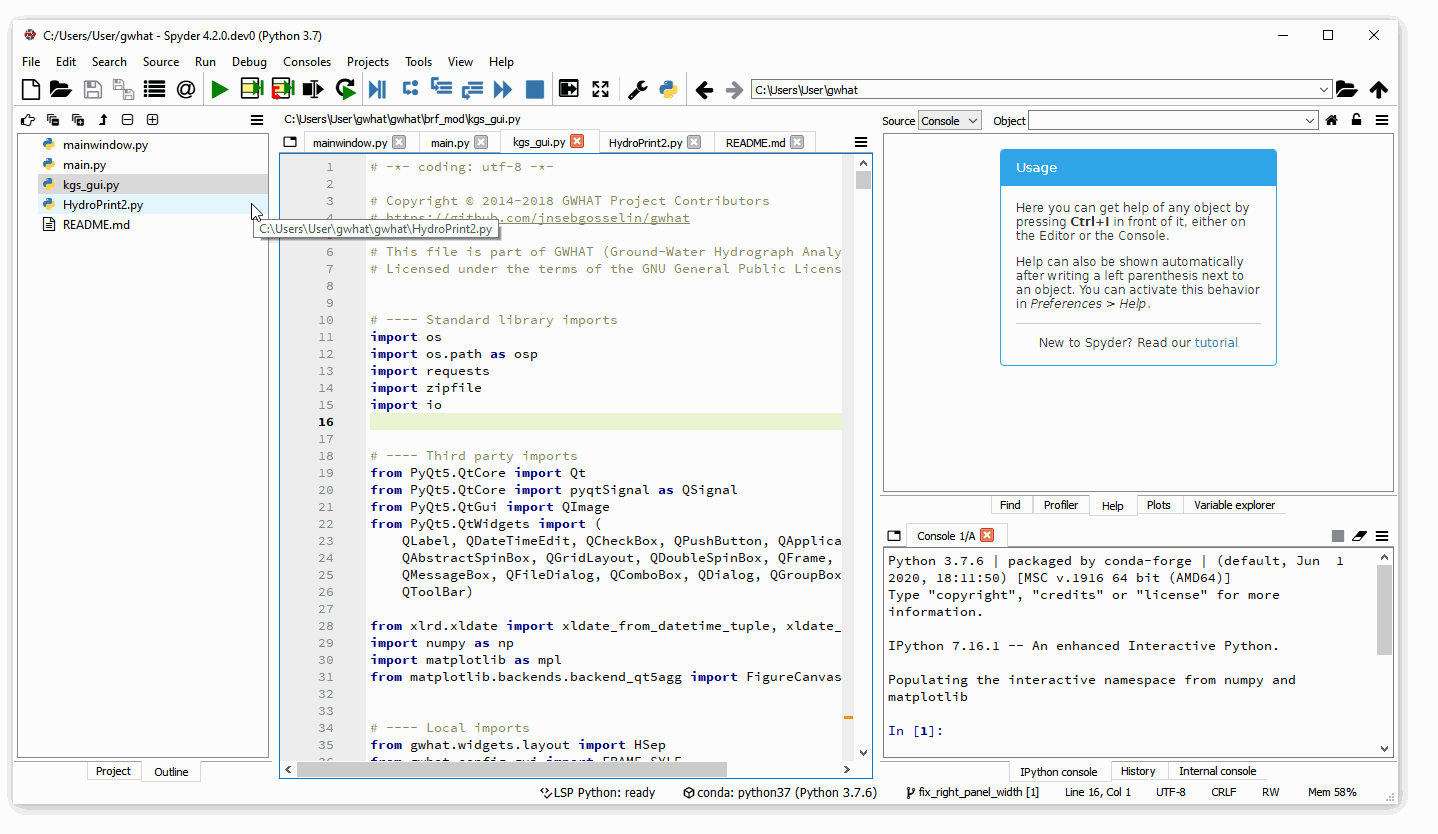1438x834 pixels.
Task: Open the Debug menu
Action: [x=249, y=62]
